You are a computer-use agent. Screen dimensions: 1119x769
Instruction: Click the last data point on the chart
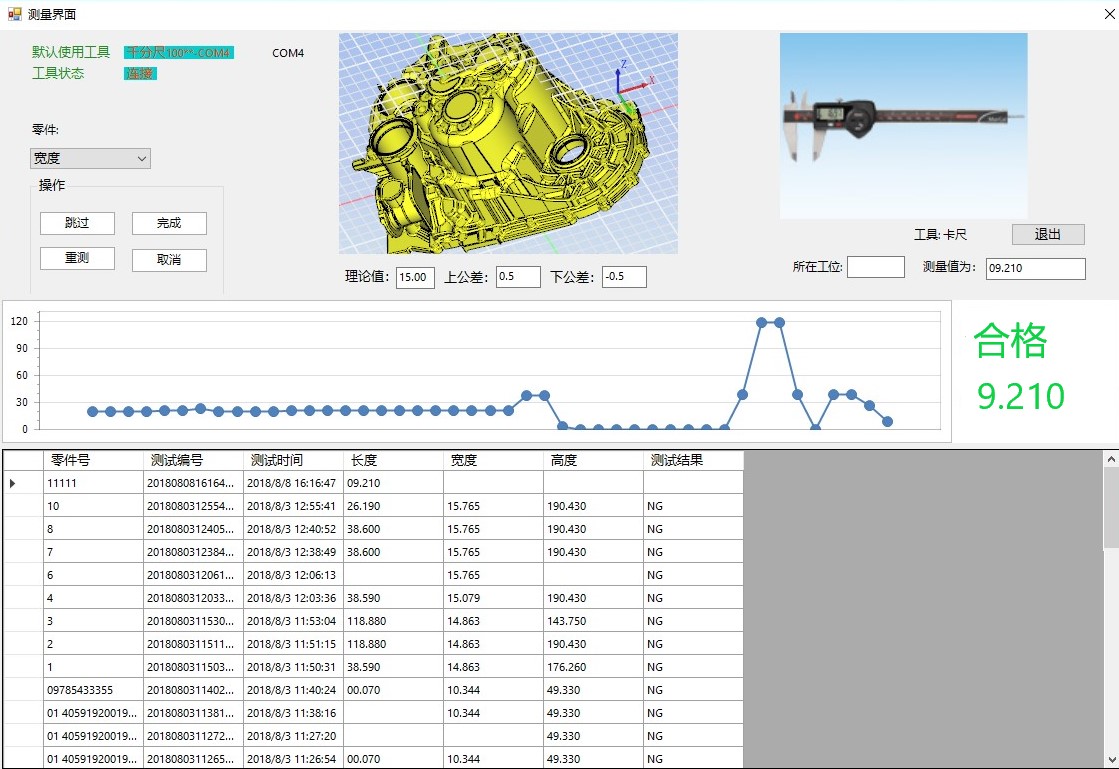887,422
